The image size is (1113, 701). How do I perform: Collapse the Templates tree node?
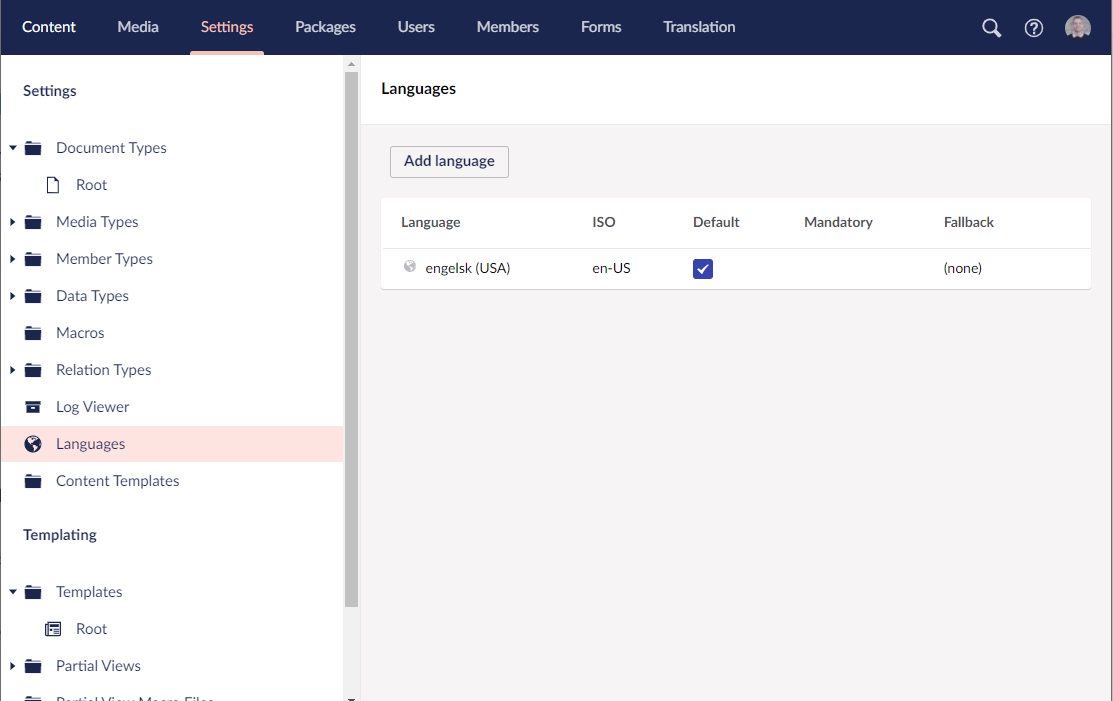[x=12, y=591]
